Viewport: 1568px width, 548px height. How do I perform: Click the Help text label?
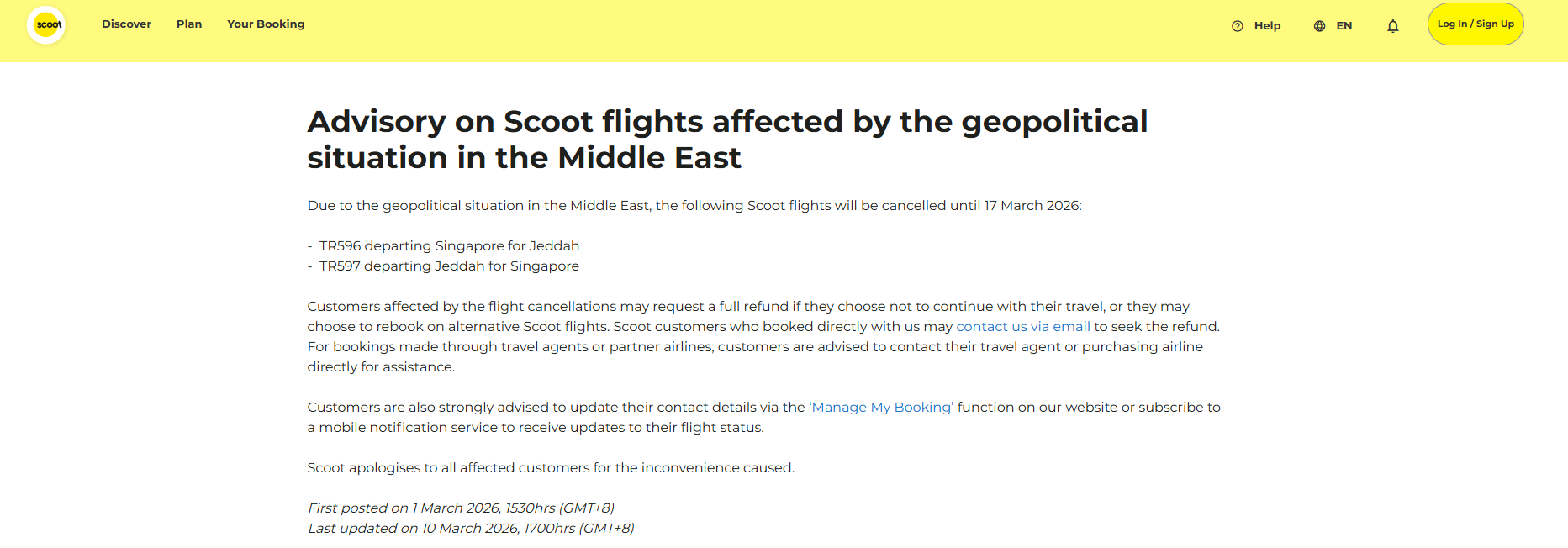[x=1267, y=26]
